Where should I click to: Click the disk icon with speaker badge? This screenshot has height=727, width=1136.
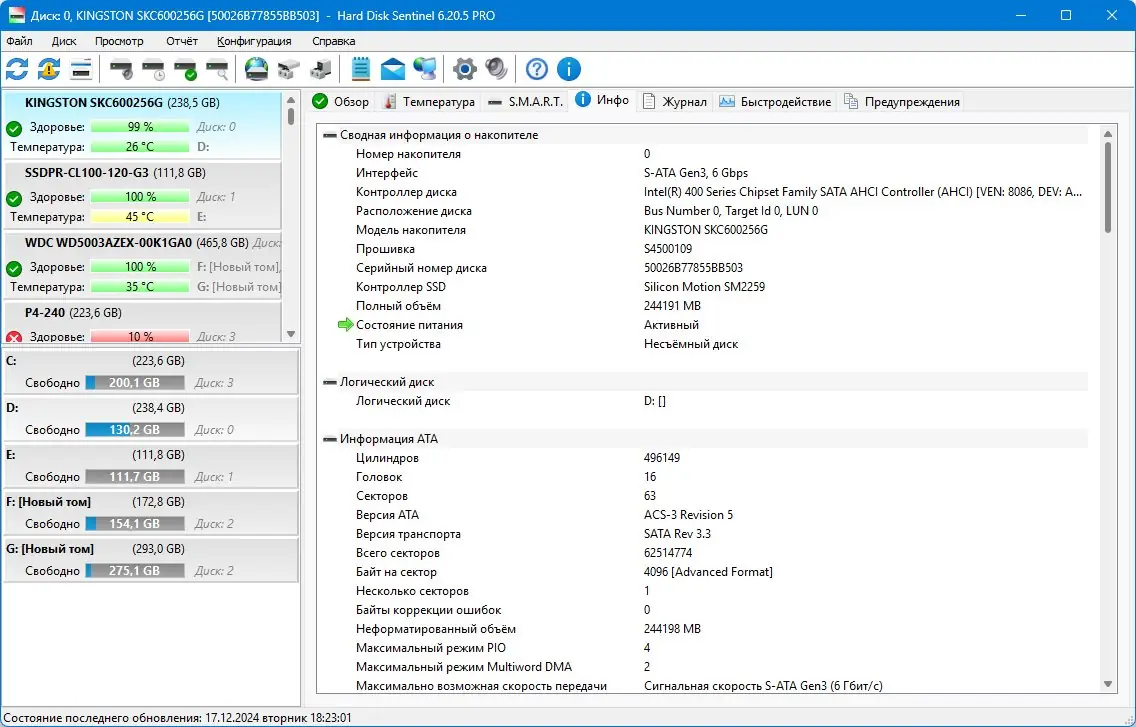(x=122, y=70)
